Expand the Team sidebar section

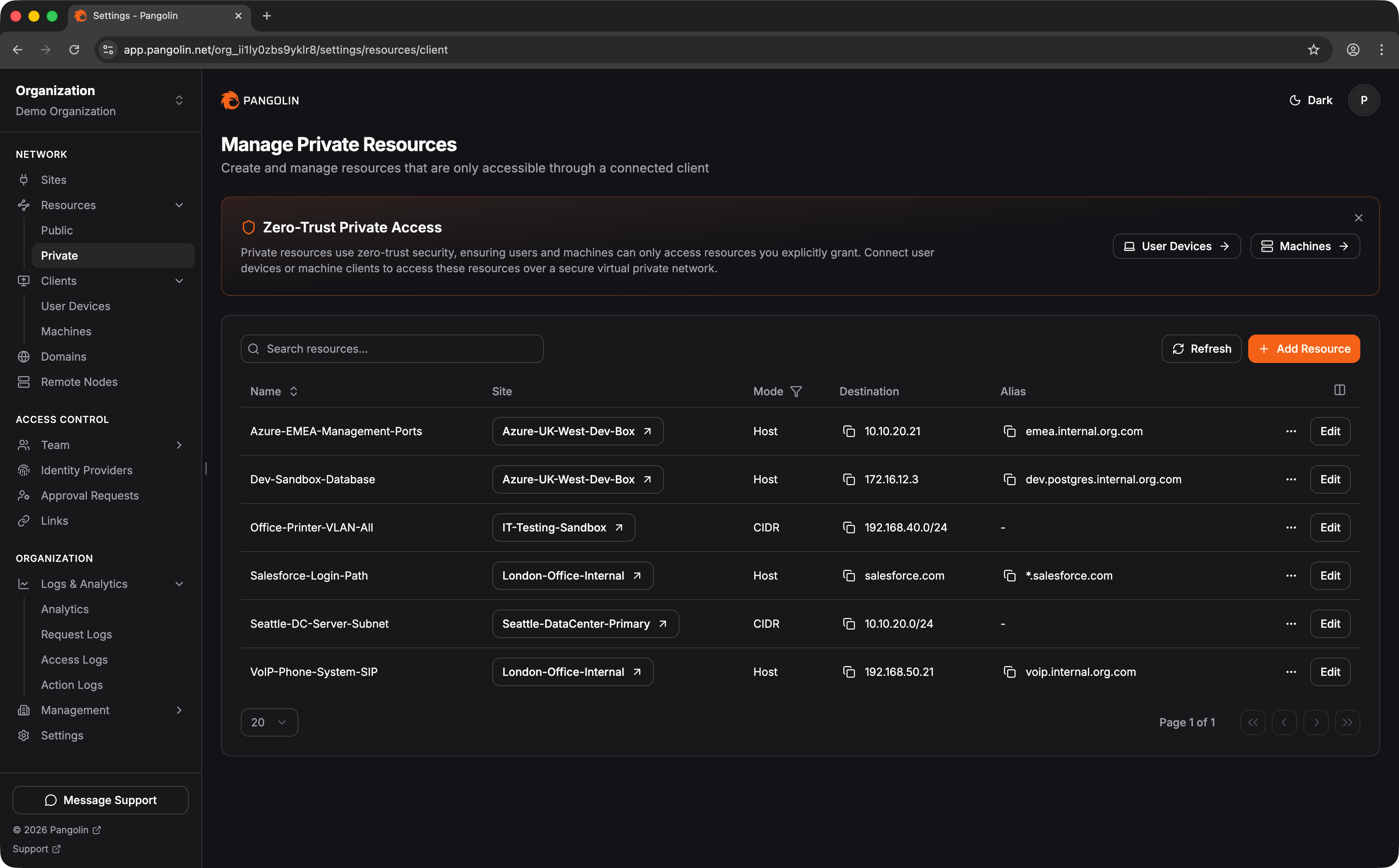click(178, 445)
